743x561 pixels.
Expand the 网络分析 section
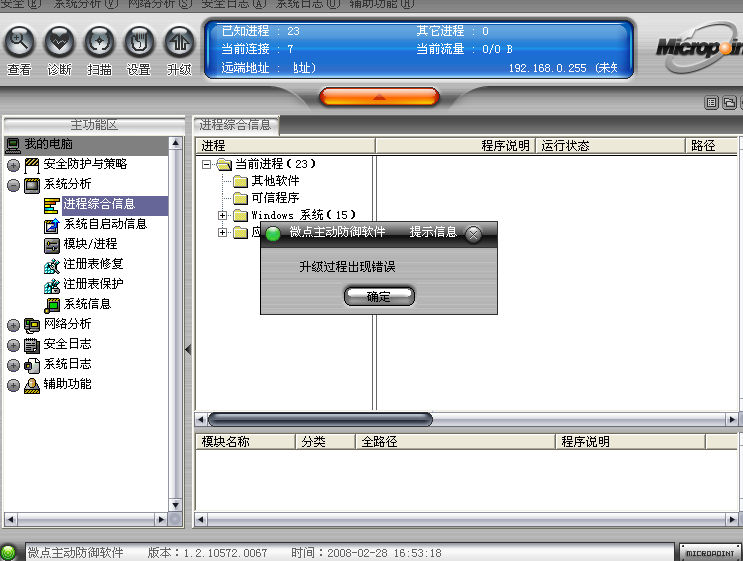(13, 326)
